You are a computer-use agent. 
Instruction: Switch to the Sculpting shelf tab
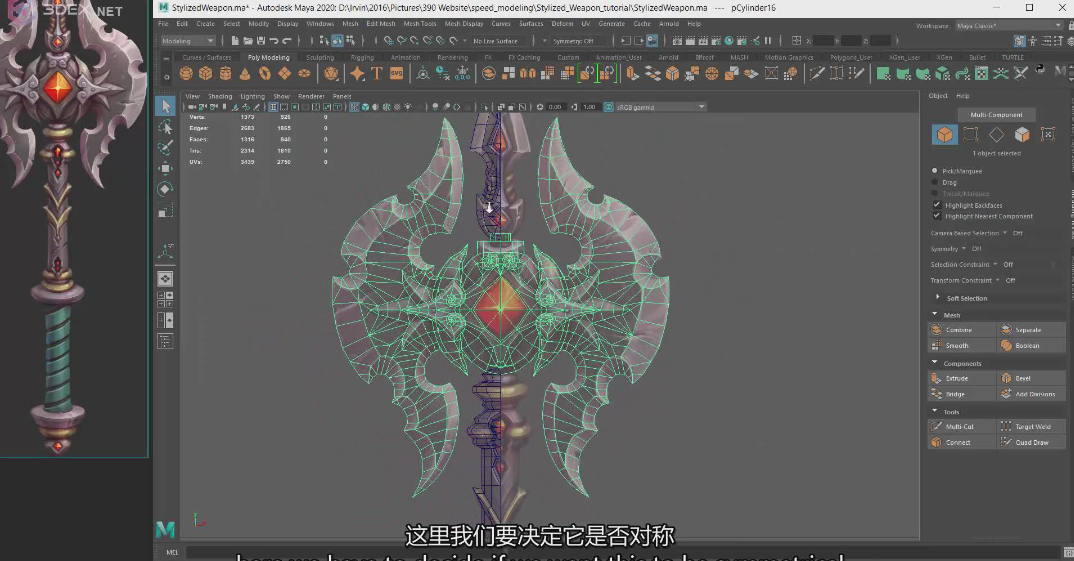(320, 58)
